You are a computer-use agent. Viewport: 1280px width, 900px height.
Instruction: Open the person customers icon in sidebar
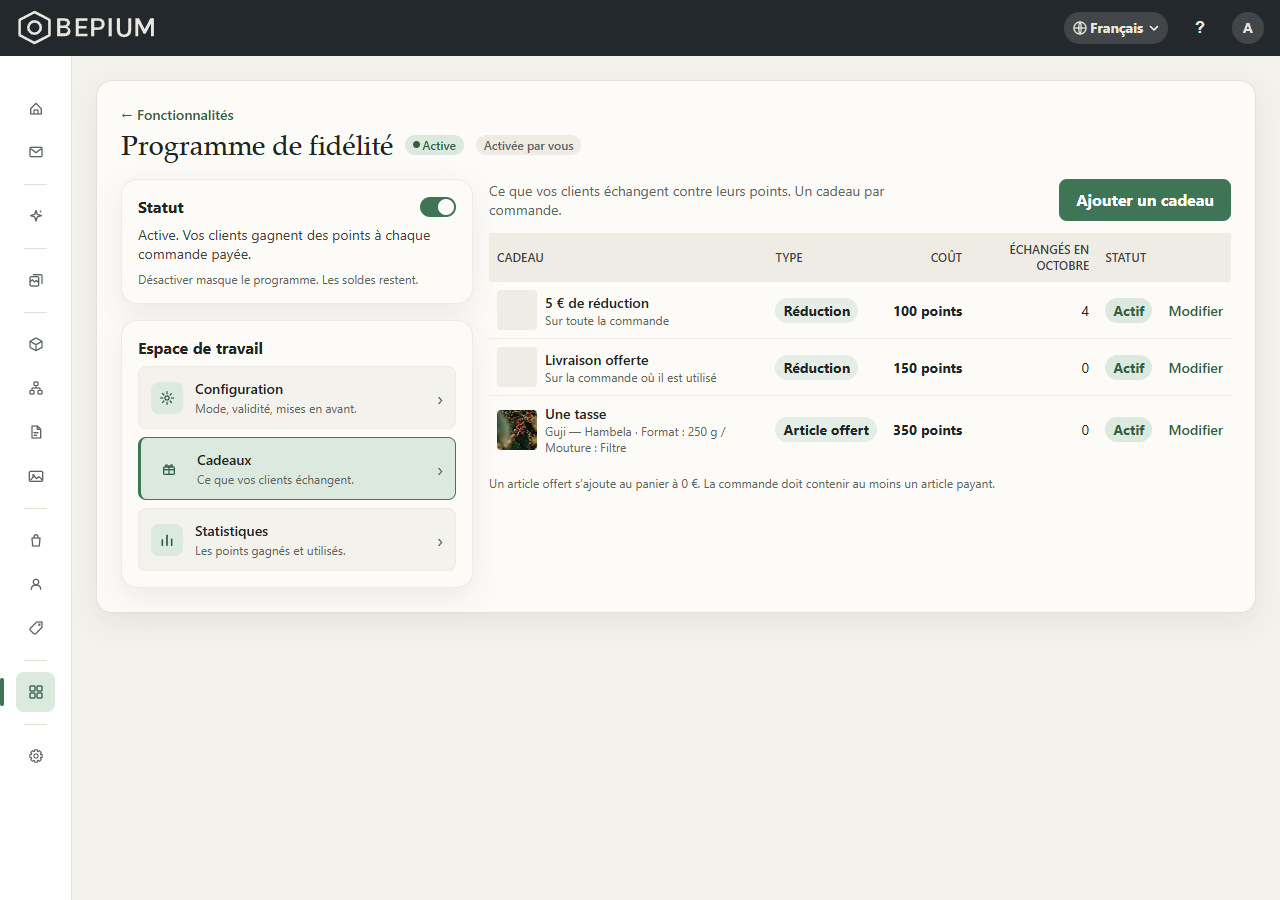[36, 584]
